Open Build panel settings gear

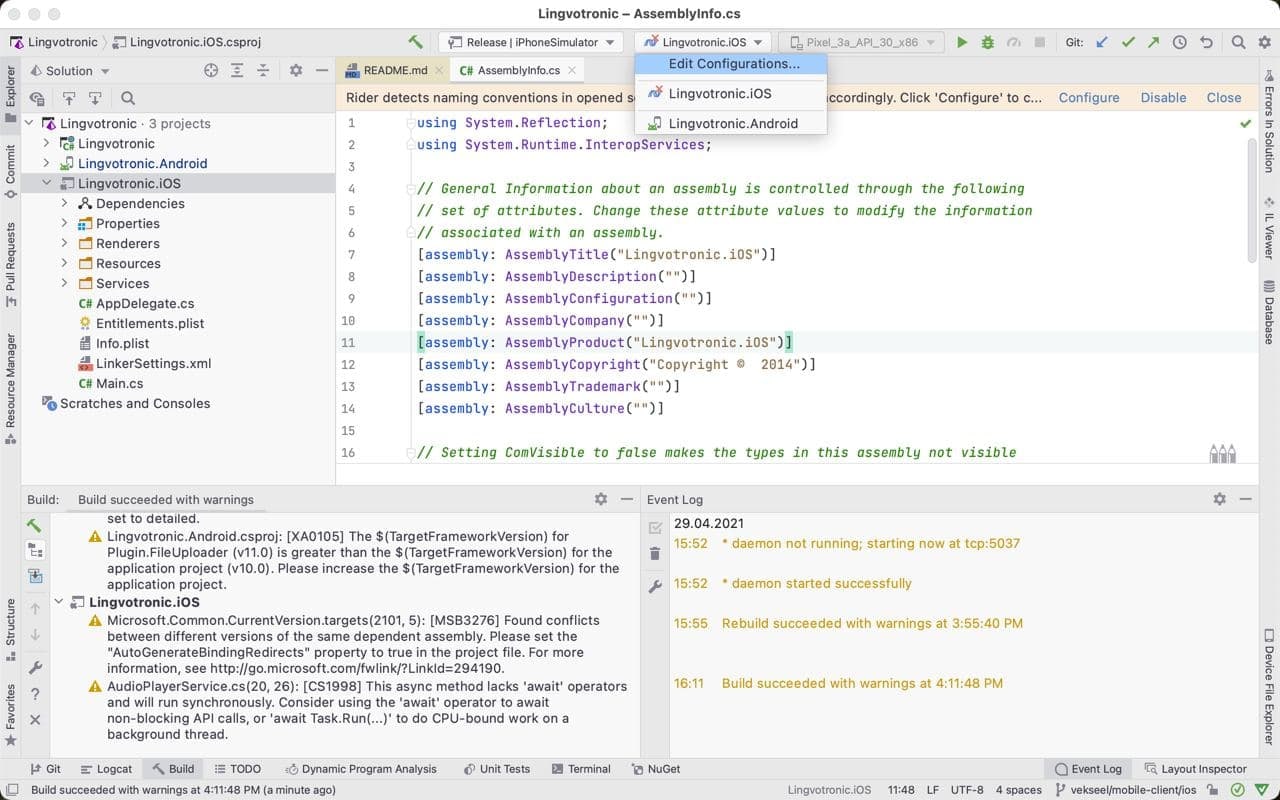pyautogui.click(x=600, y=498)
